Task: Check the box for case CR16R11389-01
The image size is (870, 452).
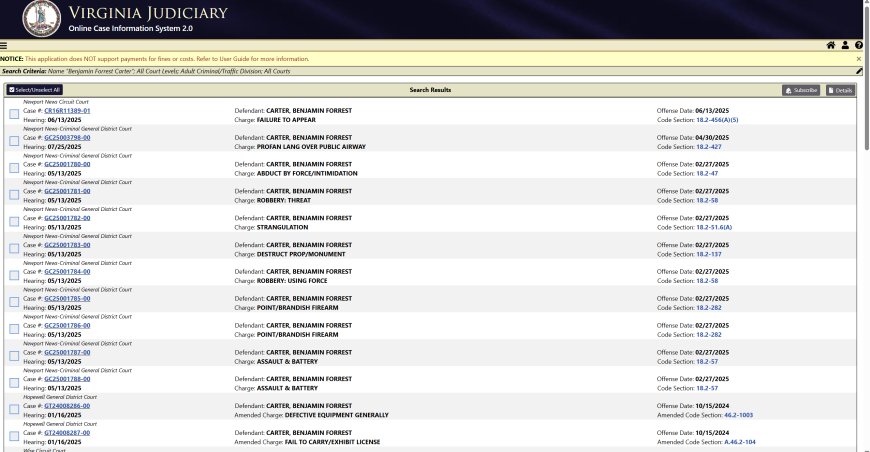Action: point(14,114)
